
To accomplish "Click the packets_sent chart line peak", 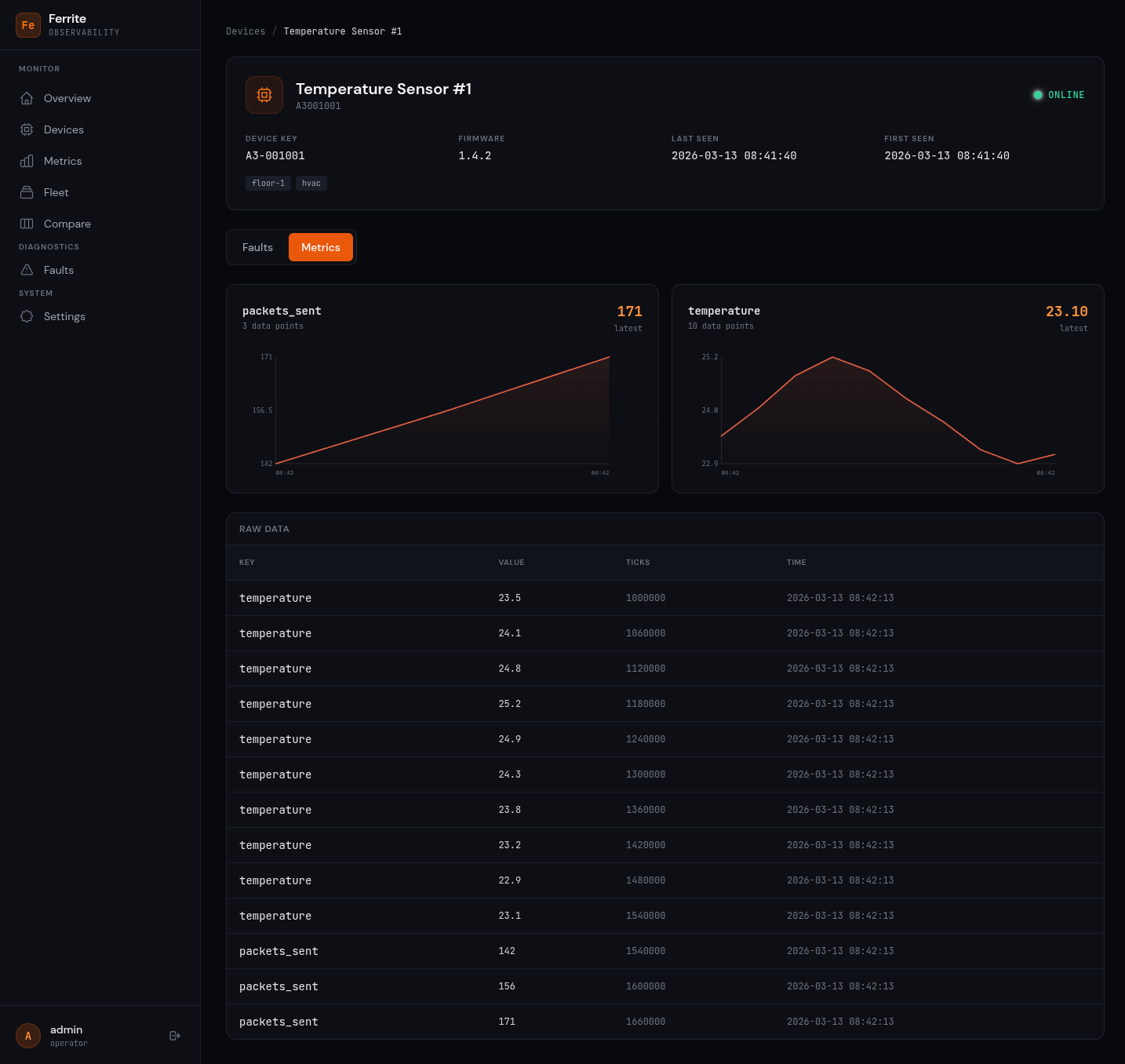I will 608,357.
